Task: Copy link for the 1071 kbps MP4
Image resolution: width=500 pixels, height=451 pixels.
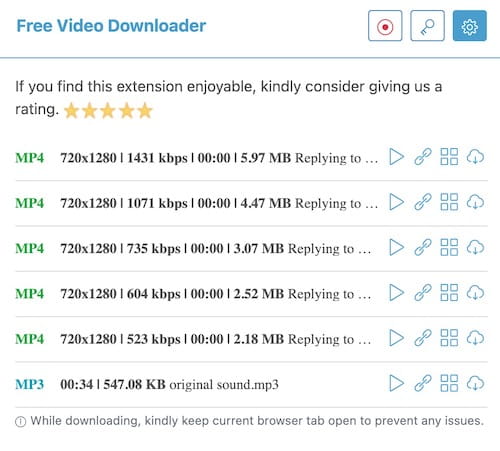Action: tap(423, 202)
